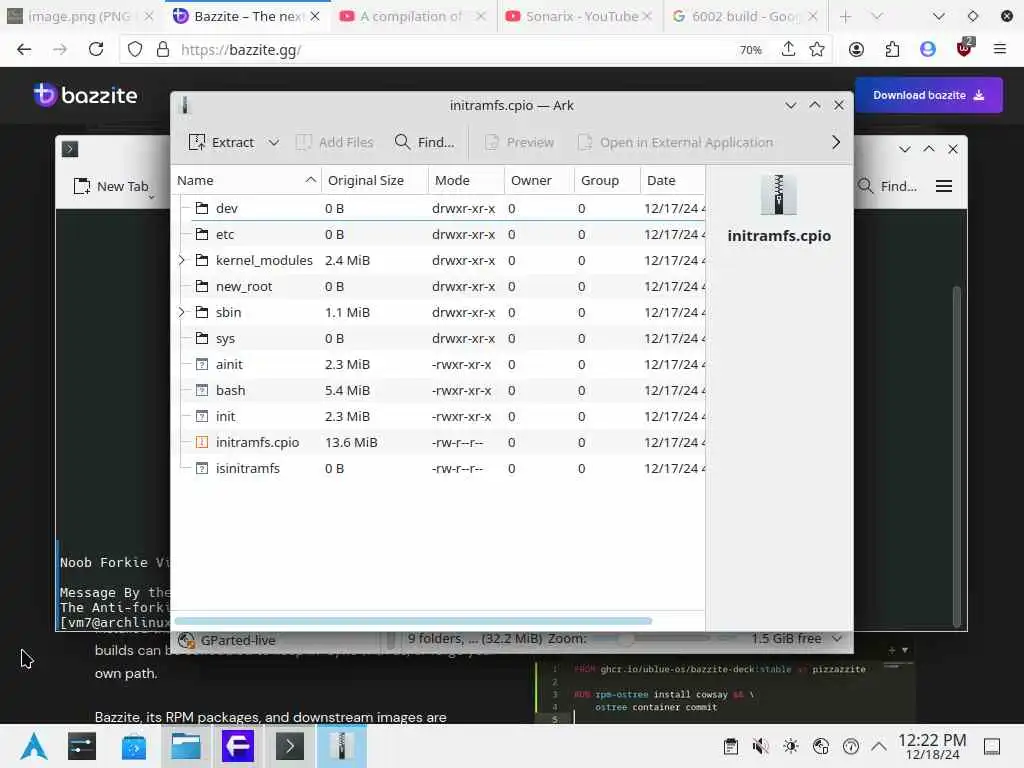This screenshot has height=768, width=1024.
Task: Expand the kernel_modules folder
Action: pos(182,261)
